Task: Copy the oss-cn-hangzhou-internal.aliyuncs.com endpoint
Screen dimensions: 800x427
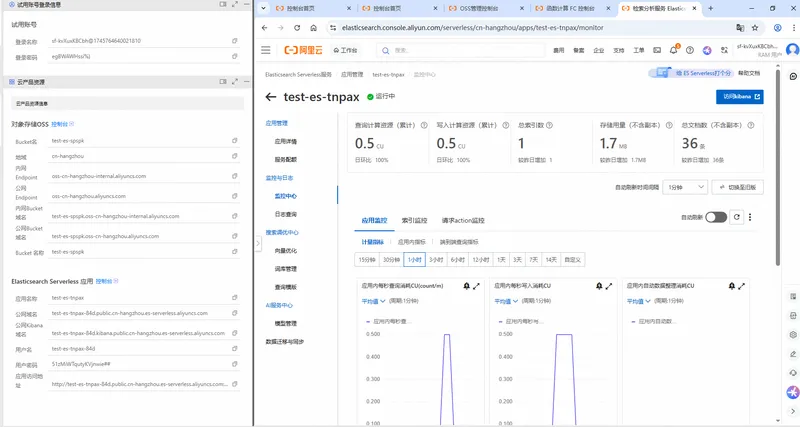Action: (x=235, y=176)
